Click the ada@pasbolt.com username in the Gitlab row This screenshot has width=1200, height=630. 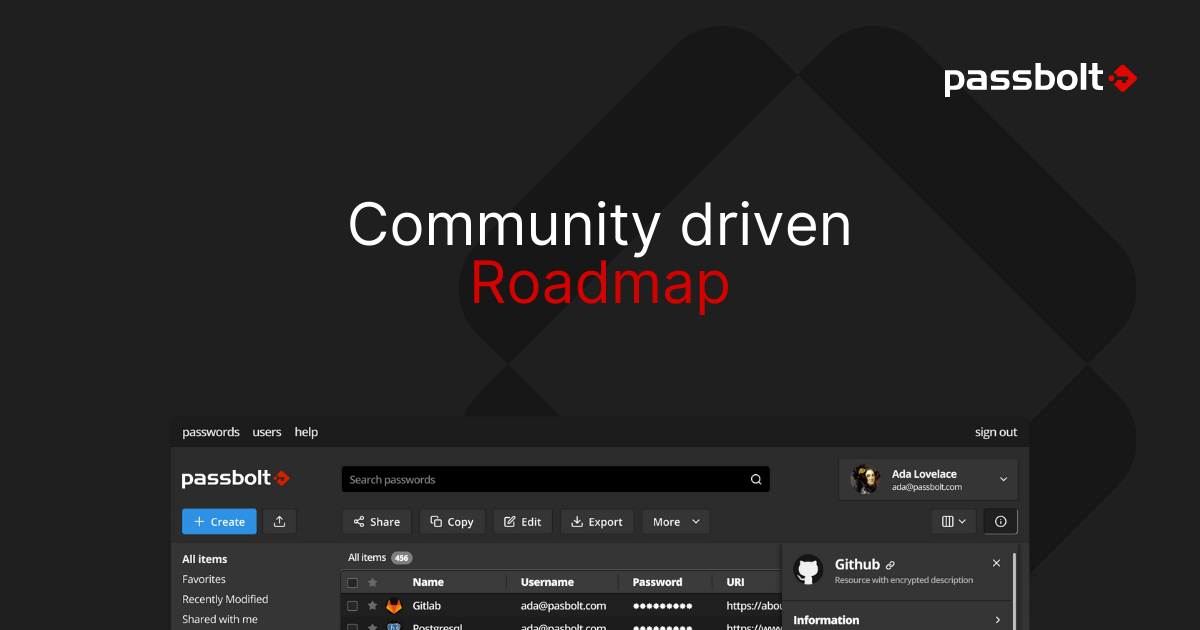563,606
